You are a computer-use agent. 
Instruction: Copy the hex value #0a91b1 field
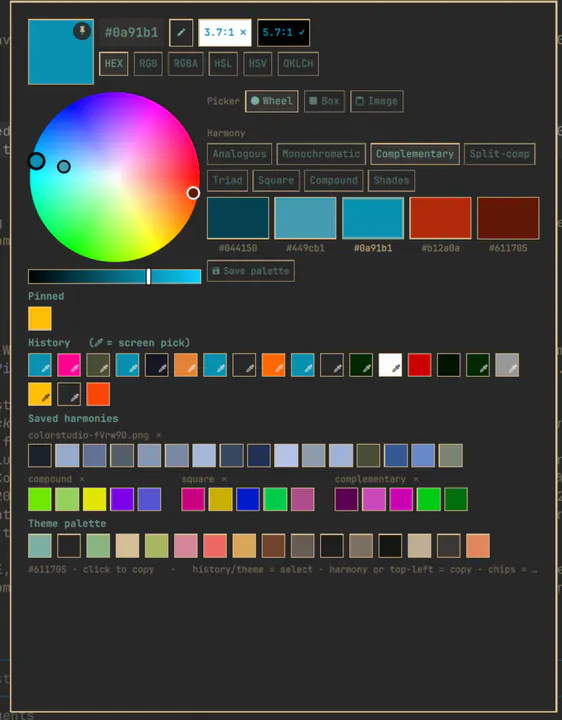coord(131,33)
